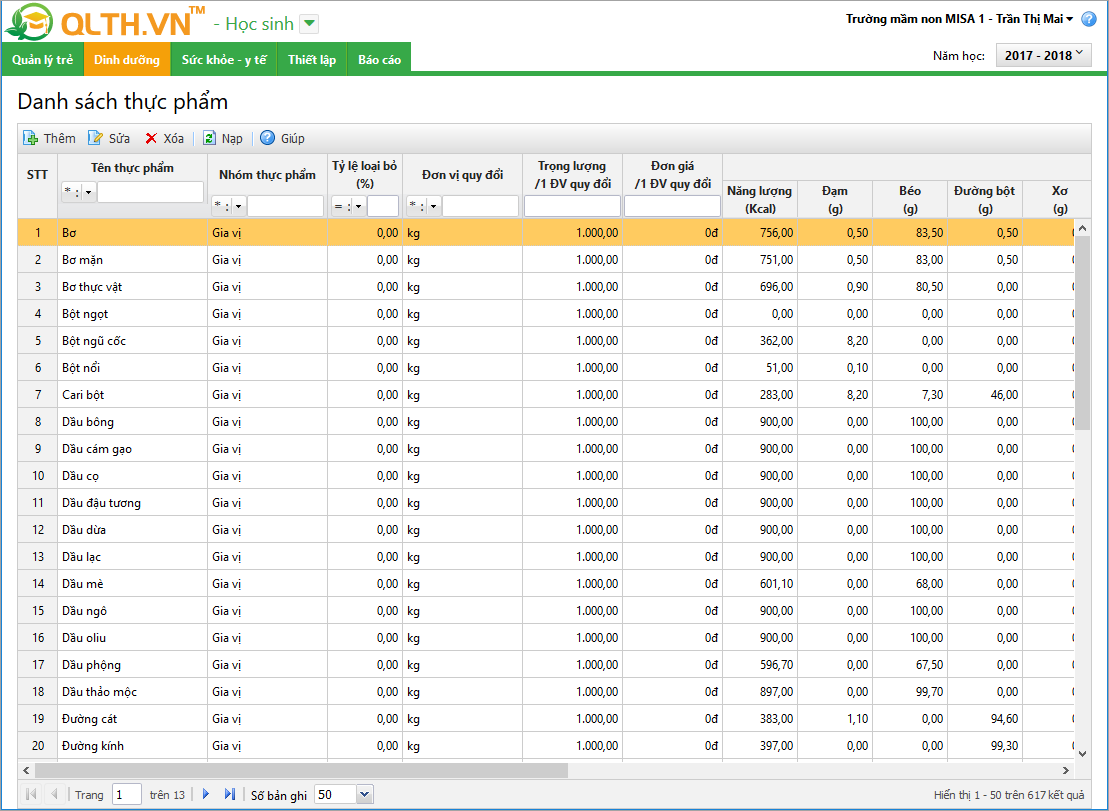Open the Báo cáo tab
Screen dimensions: 1109x811
(x=379, y=60)
